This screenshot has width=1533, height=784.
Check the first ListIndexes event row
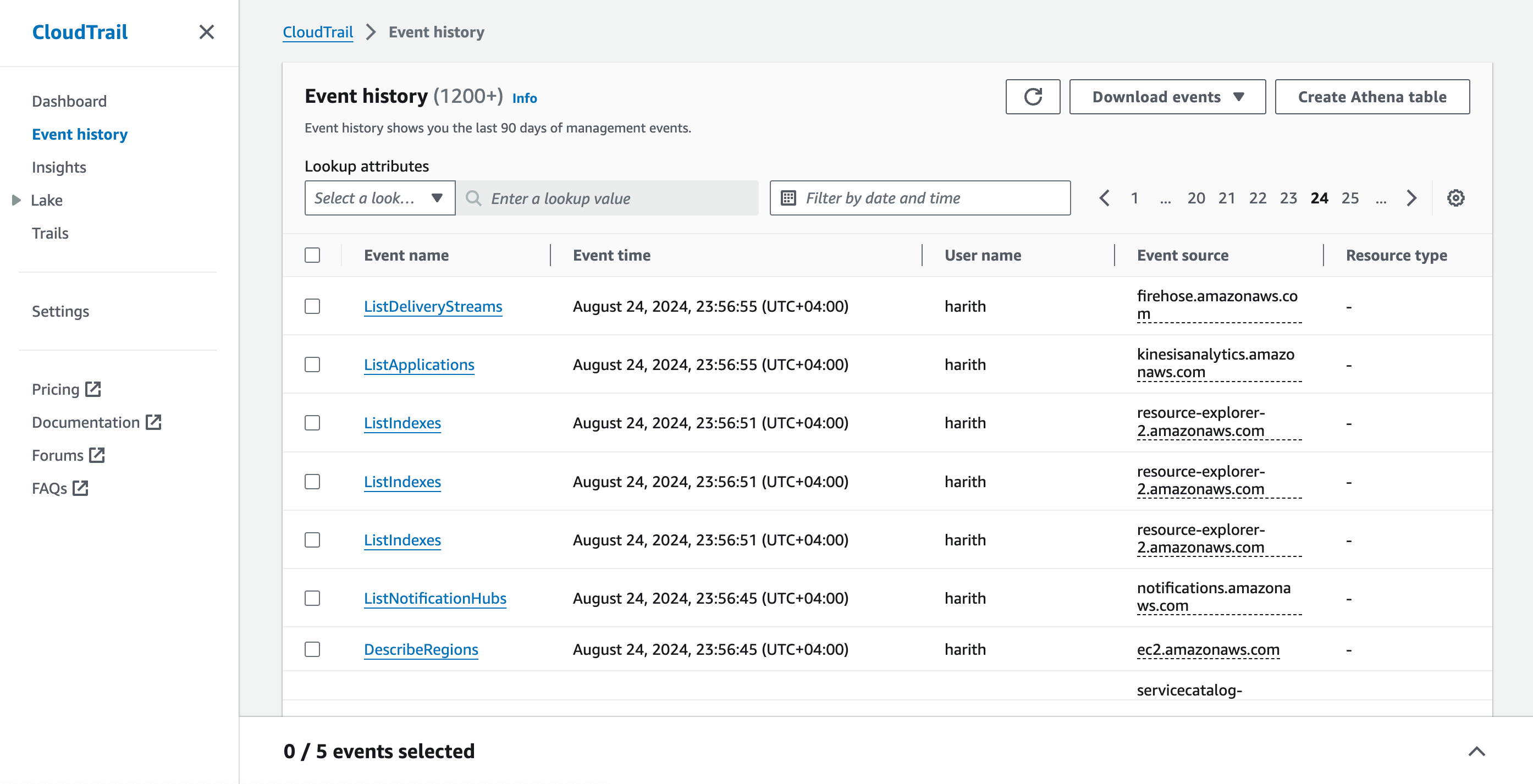[x=312, y=423]
